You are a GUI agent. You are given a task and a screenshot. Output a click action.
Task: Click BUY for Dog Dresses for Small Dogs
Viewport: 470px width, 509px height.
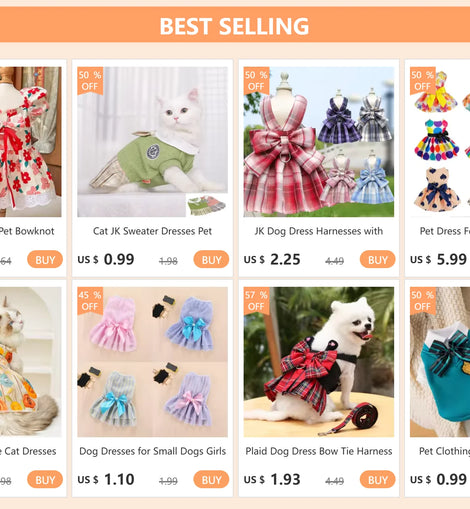(211, 479)
